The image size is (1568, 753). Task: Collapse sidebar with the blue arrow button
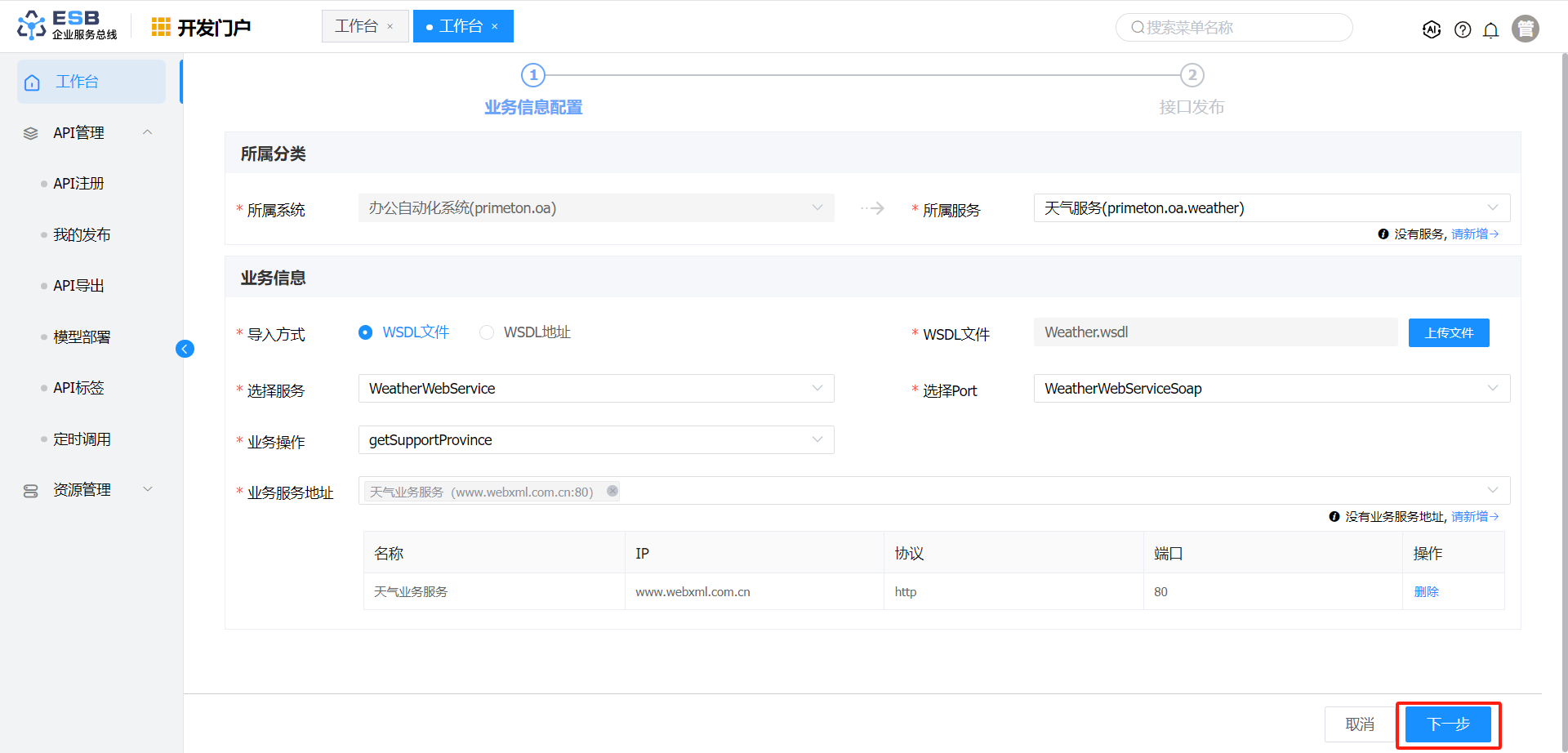(185, 349)
